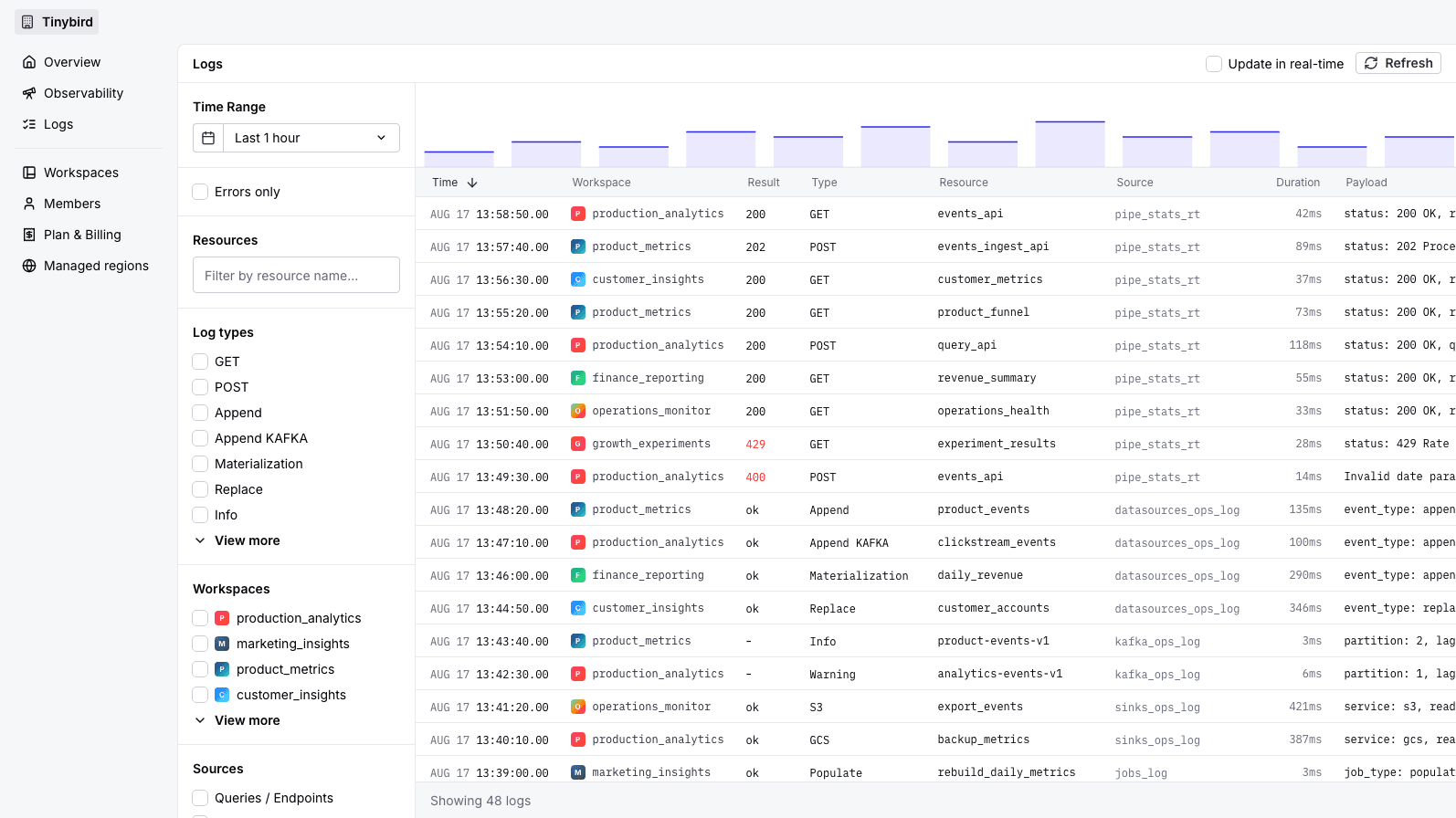Focus the Filter by resource name field
Image resolution: width=1456 pixels, height=818 pixels.
point(296,275)
